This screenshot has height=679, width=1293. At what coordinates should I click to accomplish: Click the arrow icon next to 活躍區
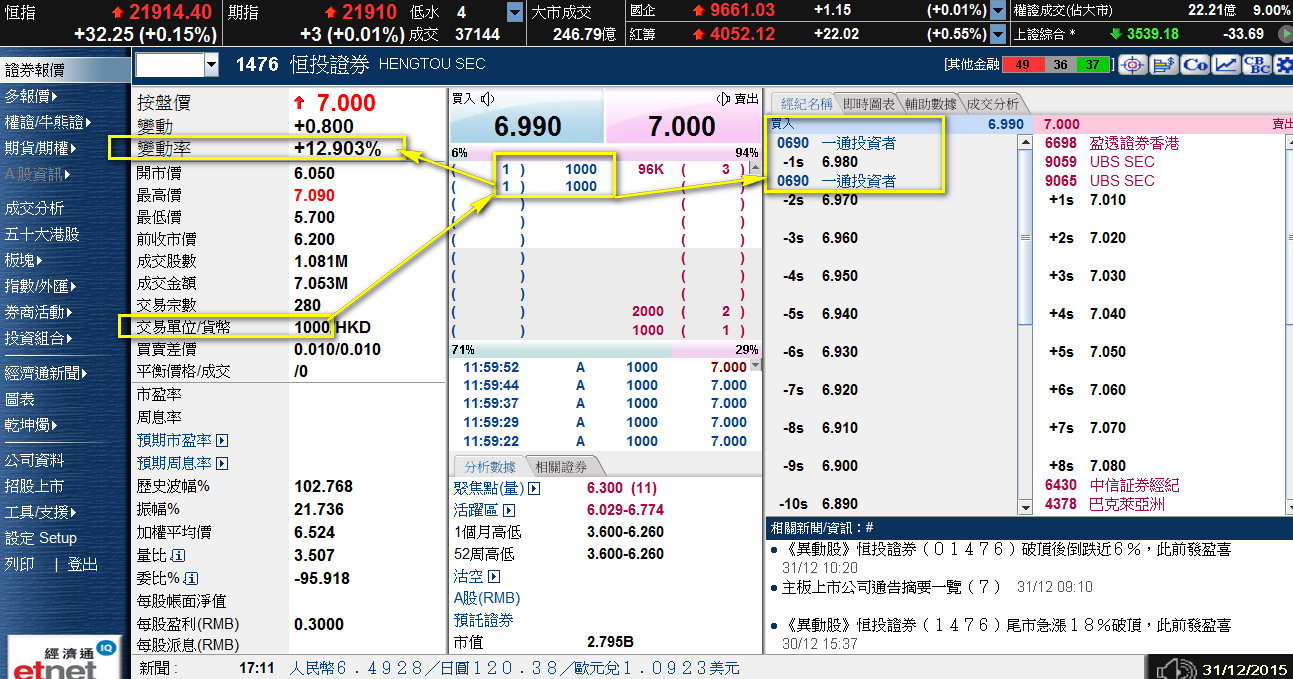click(x=509, y=510)
